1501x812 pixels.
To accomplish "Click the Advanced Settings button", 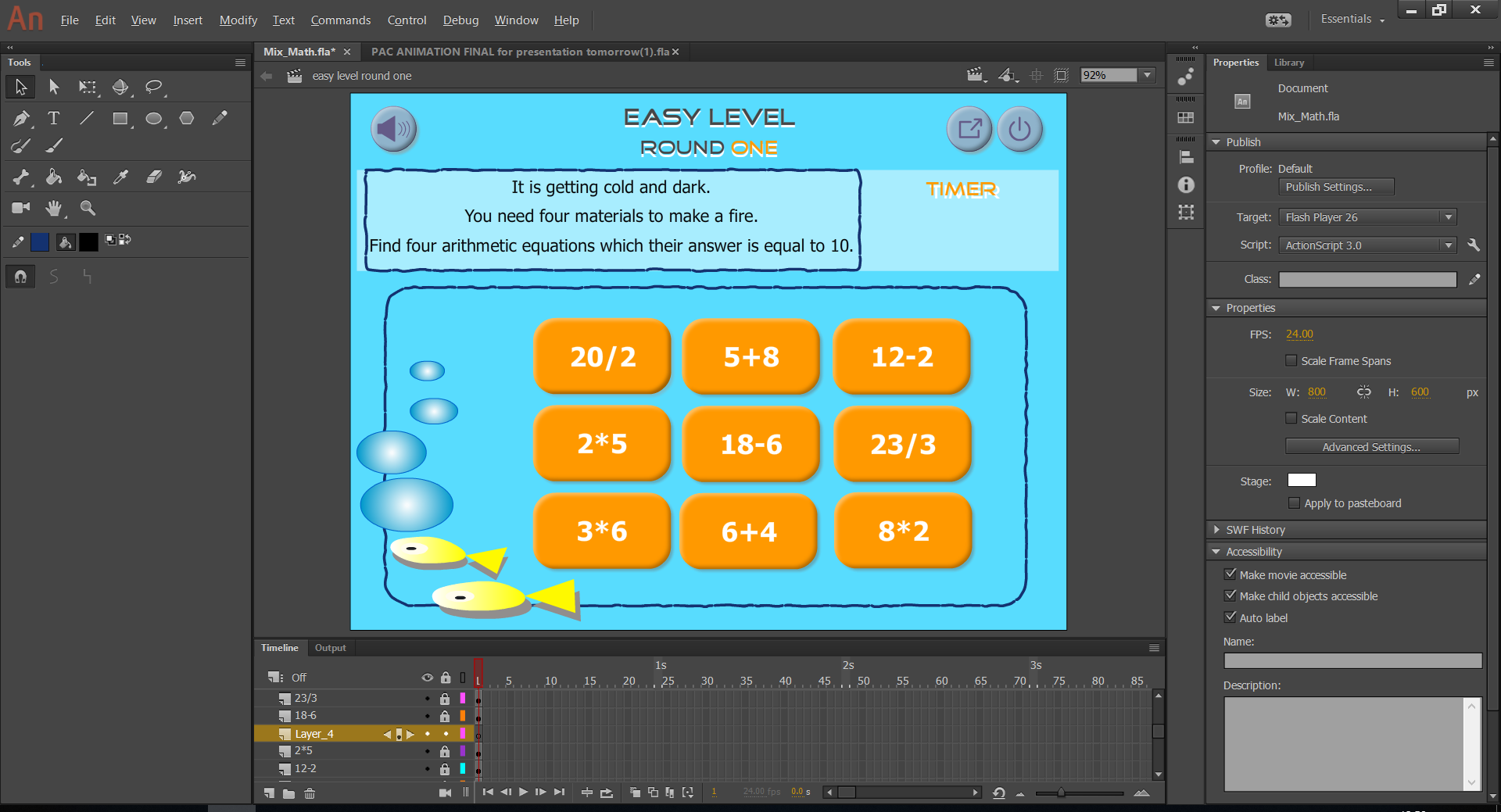I will 1371,447.
